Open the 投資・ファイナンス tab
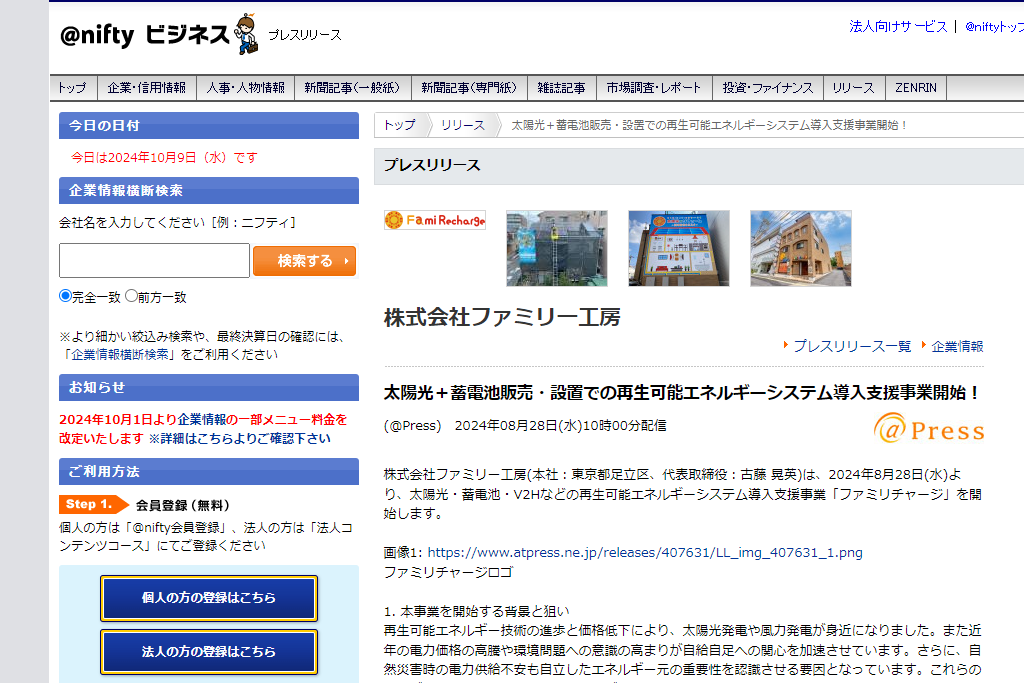The height and width of the screenshot is (683, 1024). [x=768, y=88]
